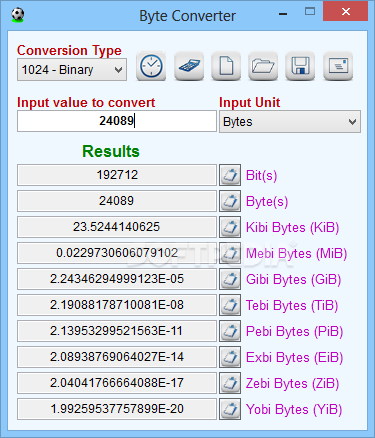375x438 pixels.
Task: Copy the Byte(s) result value
Action: click(x=230, y=201)
